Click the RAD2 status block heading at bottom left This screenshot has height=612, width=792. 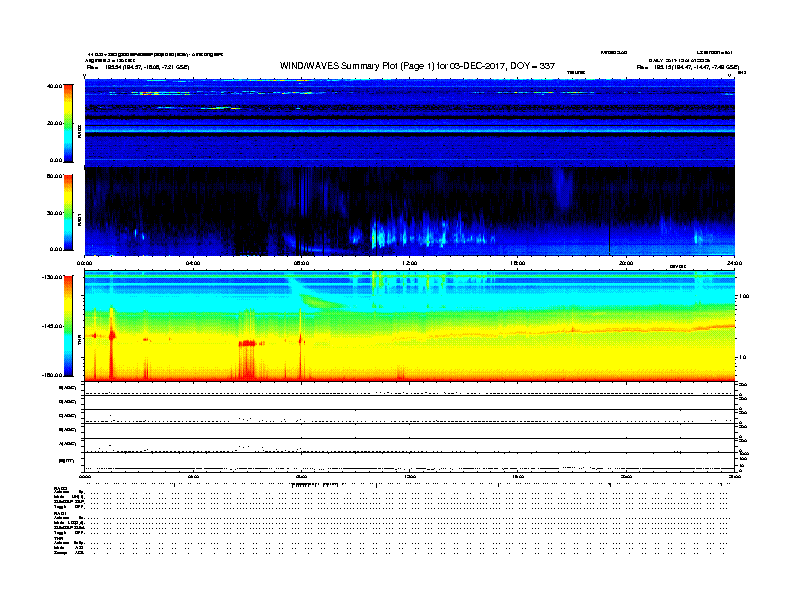(61, 489)
